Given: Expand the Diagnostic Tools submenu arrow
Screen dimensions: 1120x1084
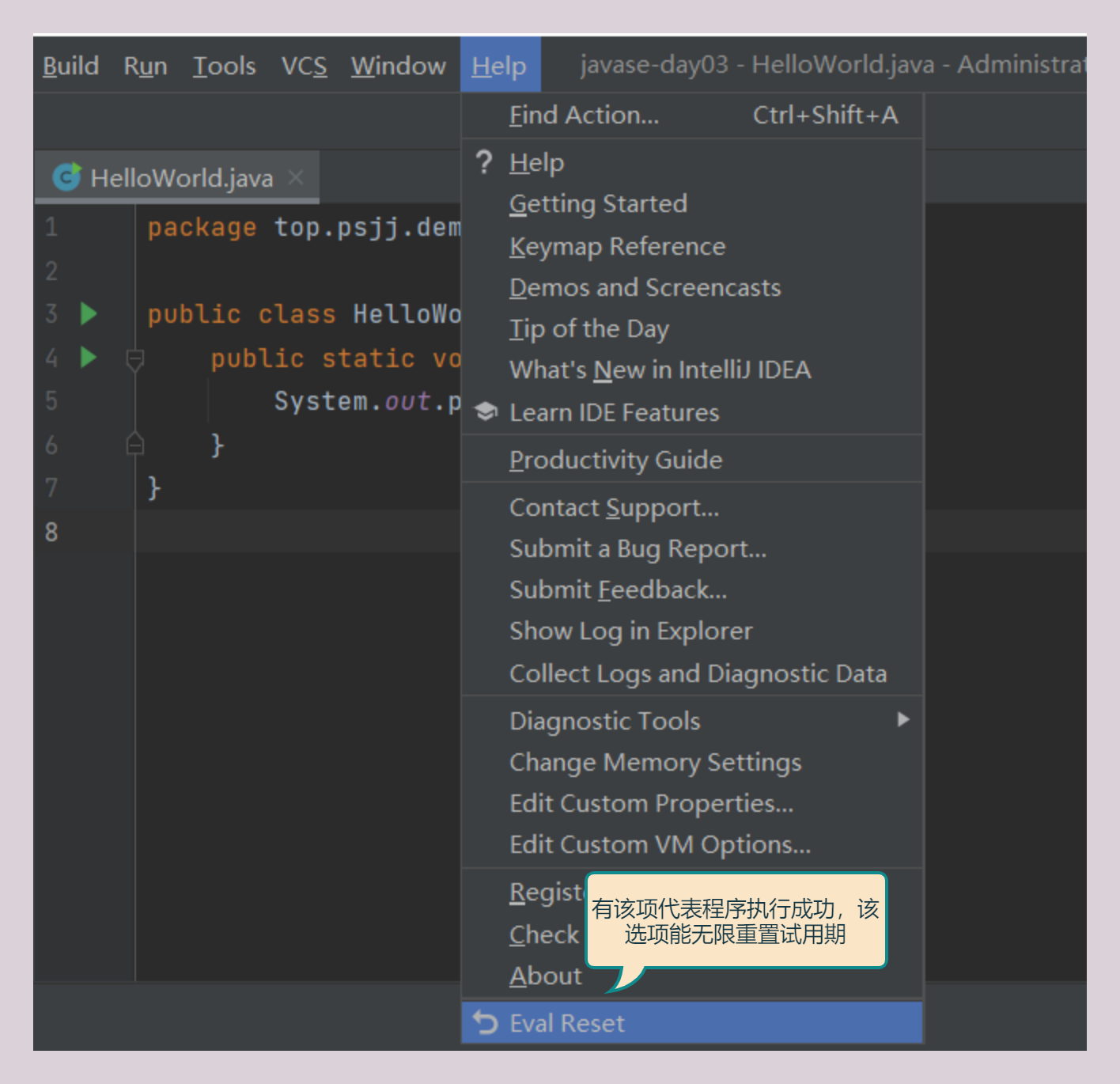Looking at the screenshot, I should point(902,719).
